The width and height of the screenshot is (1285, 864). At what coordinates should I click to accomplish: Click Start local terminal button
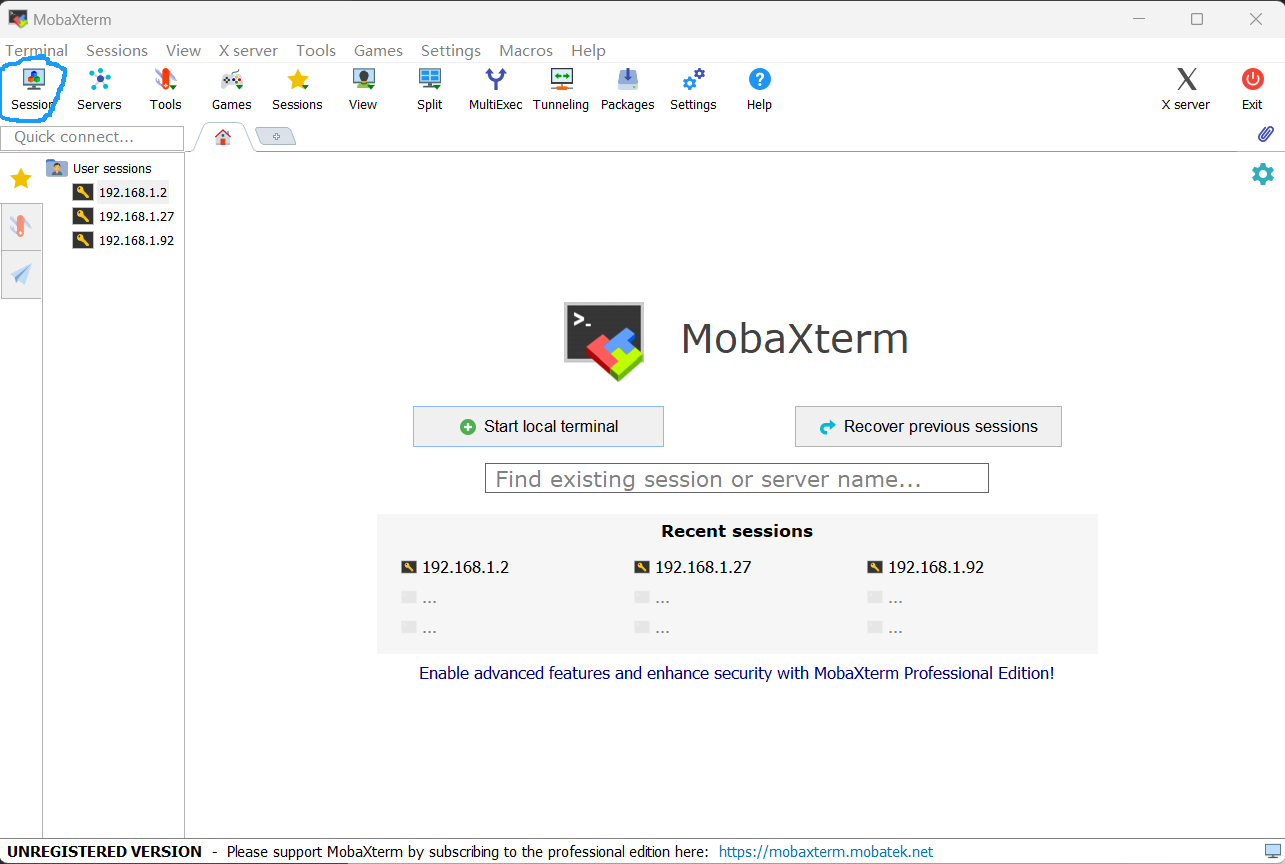(538, 426)
